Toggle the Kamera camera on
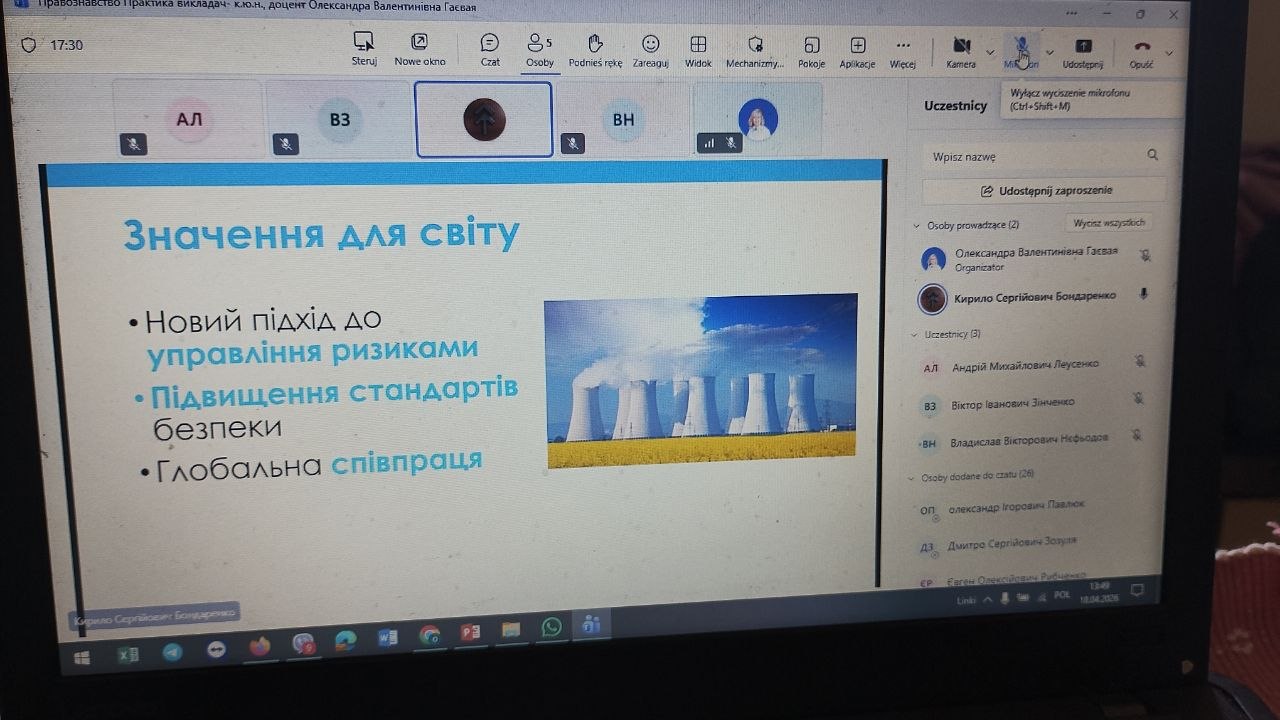Viewport: 1280px width, 720px height. [961, 47]
